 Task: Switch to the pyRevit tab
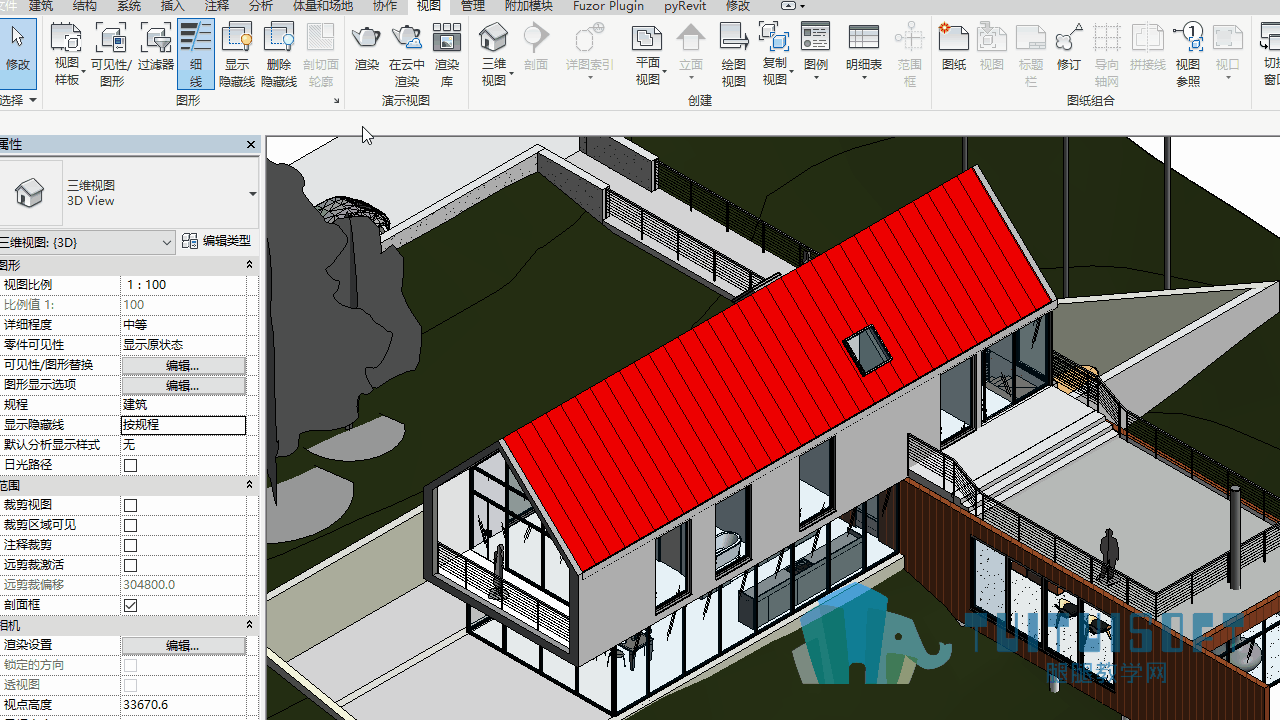[685, 6]
